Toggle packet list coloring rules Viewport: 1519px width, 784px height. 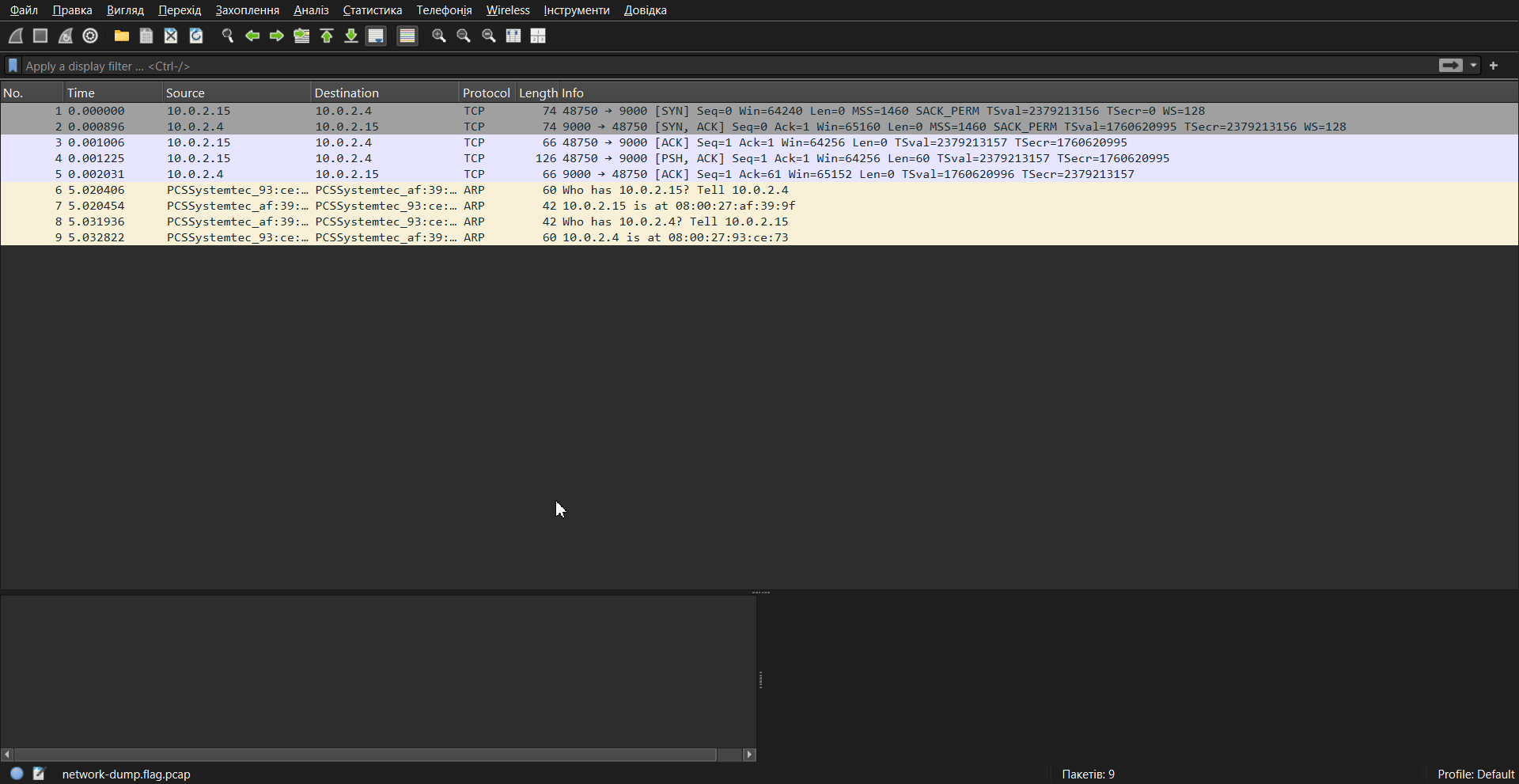(407, 36)
